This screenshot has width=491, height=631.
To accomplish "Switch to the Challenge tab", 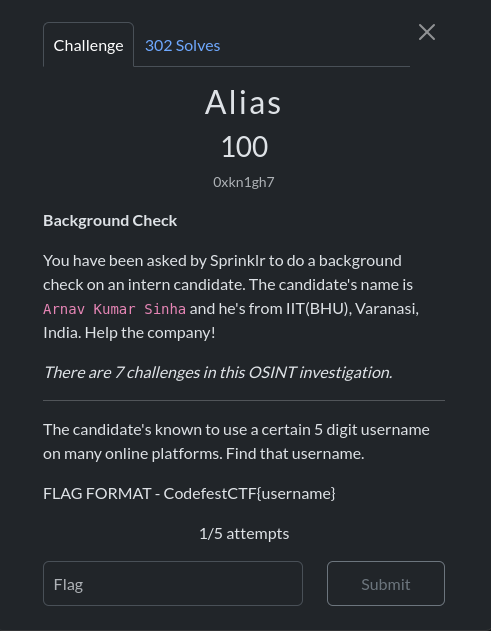I will coord(89,45).
